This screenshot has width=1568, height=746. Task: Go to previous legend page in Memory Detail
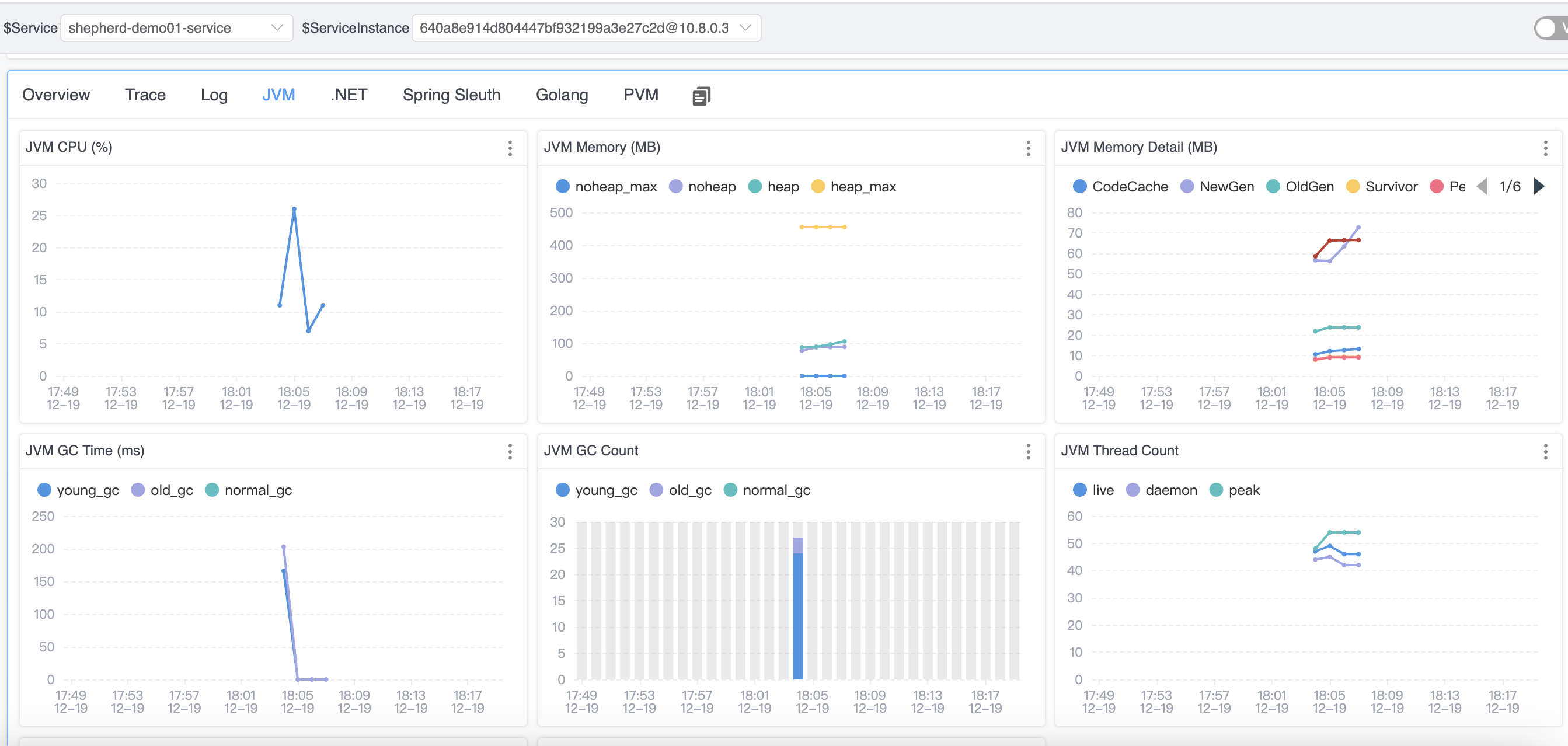tap(1482, 186)
